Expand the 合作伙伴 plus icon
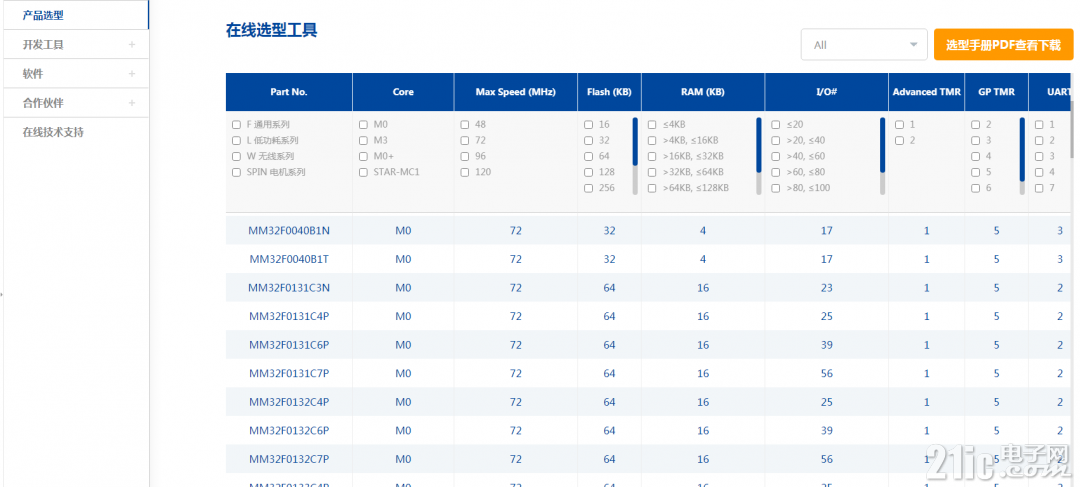 coord(132,103)
